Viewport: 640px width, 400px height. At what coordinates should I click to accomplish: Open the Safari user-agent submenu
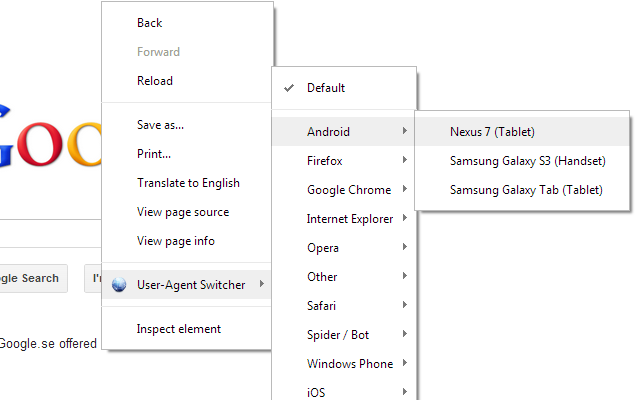point(322,306)
